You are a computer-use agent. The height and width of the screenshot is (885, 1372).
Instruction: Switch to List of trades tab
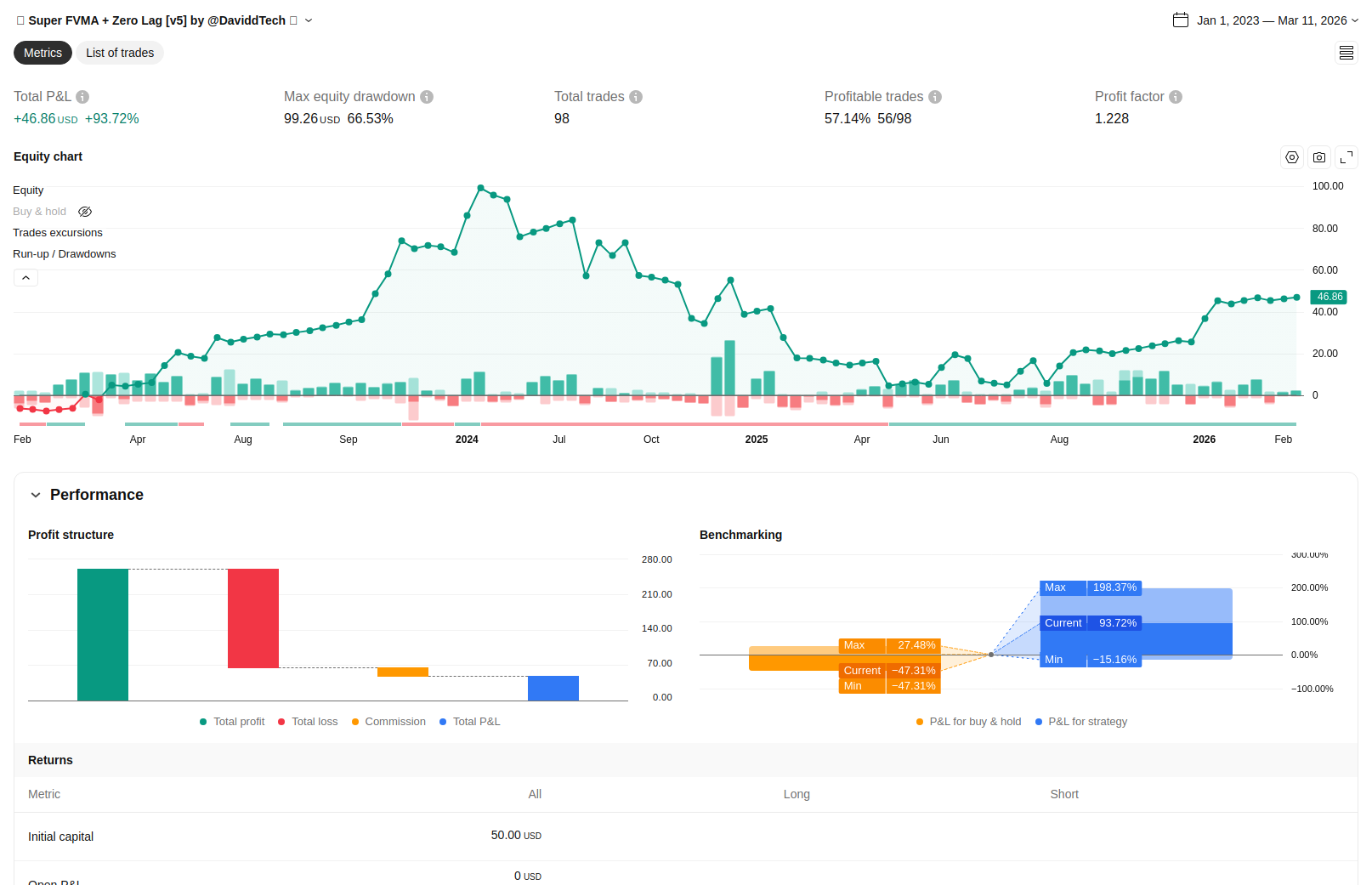pyautogui.click(x=120, y=53)
